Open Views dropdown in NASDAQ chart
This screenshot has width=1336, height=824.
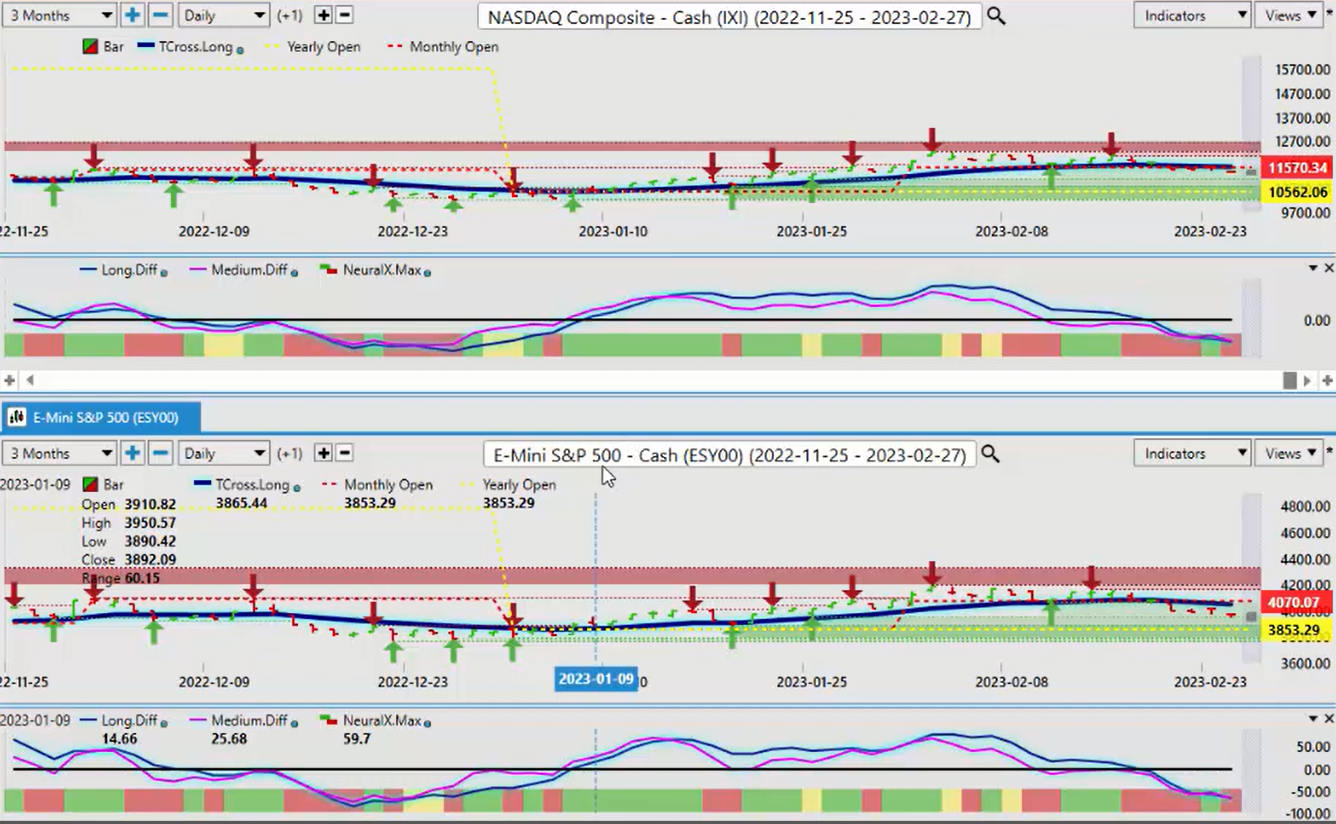click(x=1289, y=15)
